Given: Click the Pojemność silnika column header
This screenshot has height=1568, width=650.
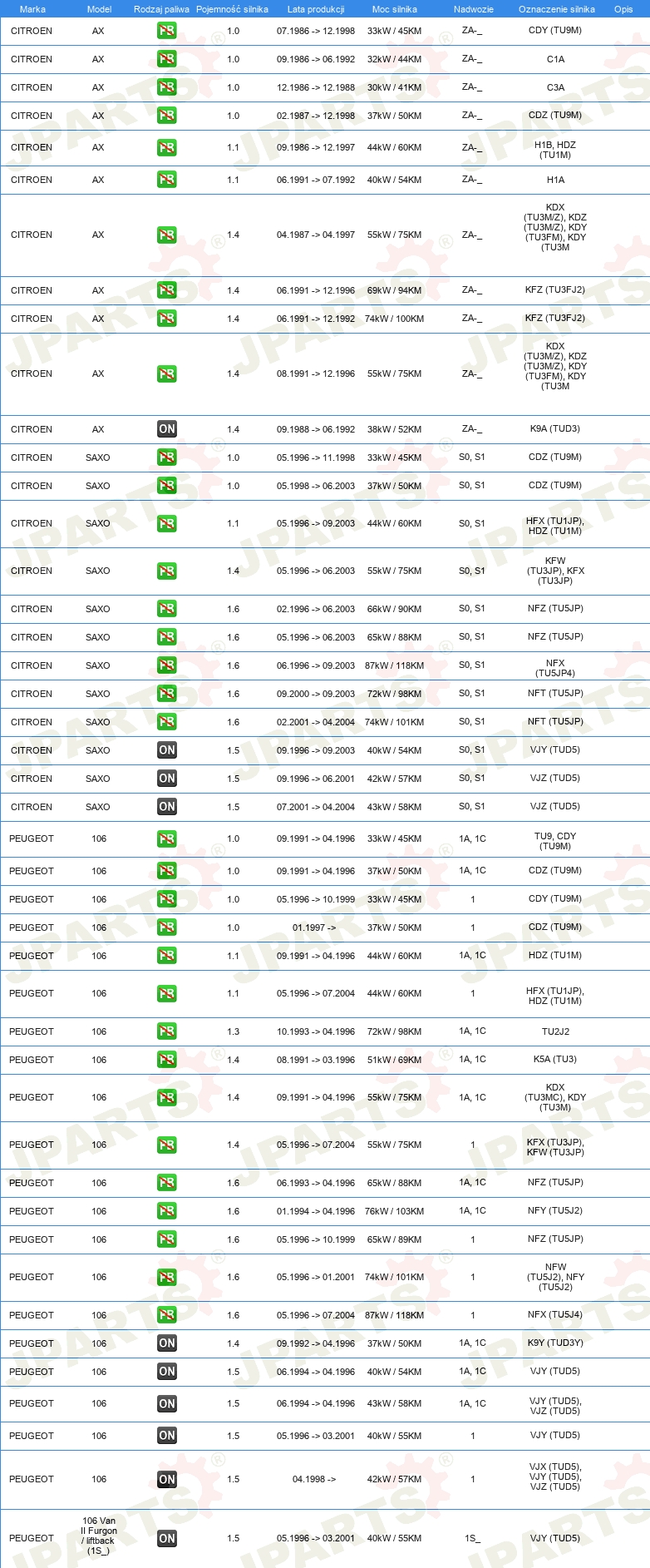Looking at the screenshot, I should tap(233, 9).
